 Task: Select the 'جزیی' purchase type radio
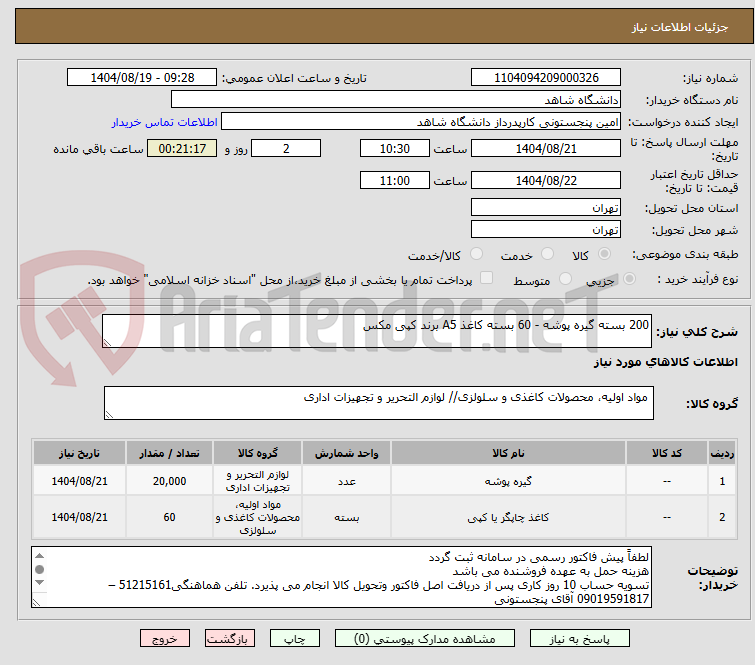629,279
